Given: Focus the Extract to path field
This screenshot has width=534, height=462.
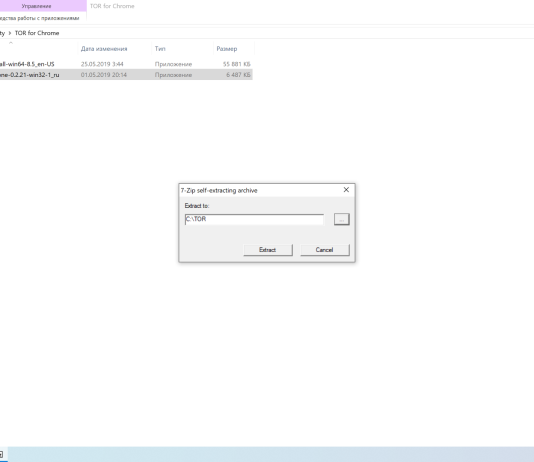Looking at the screenshot, I should 254,219.
